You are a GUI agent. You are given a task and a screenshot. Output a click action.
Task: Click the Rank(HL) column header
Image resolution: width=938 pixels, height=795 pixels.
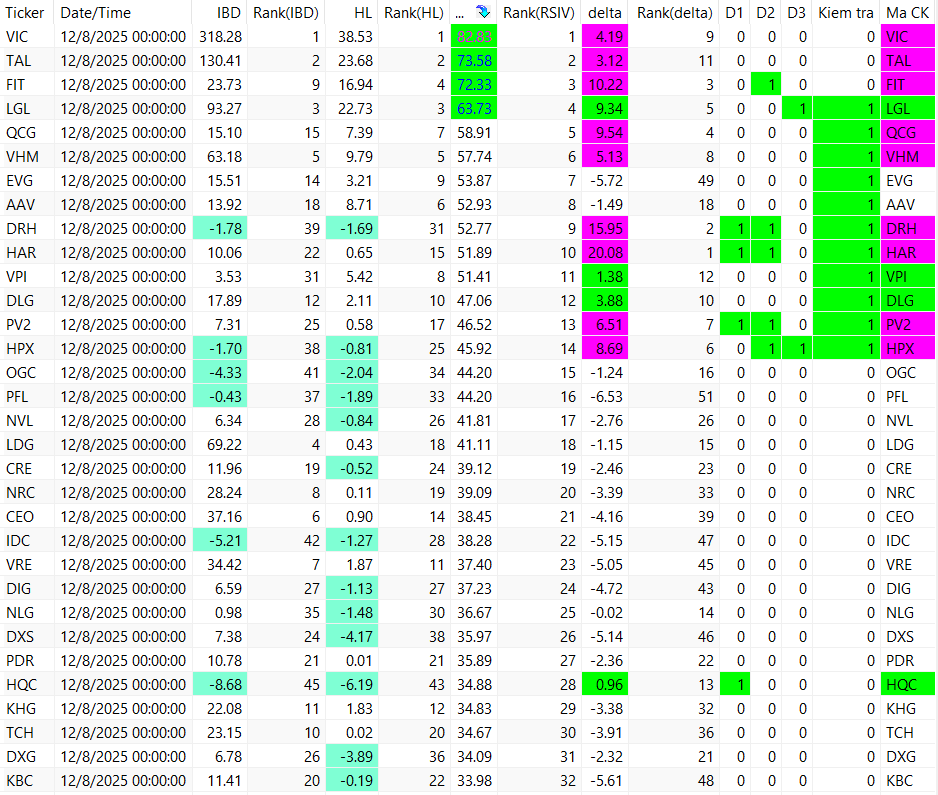(x=414, y=13)
